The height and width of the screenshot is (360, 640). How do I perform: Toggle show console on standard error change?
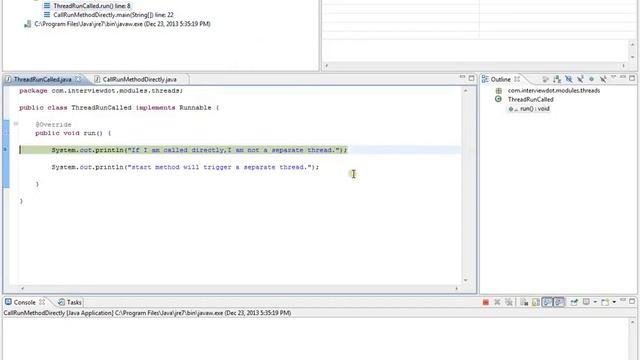[559, 302]
